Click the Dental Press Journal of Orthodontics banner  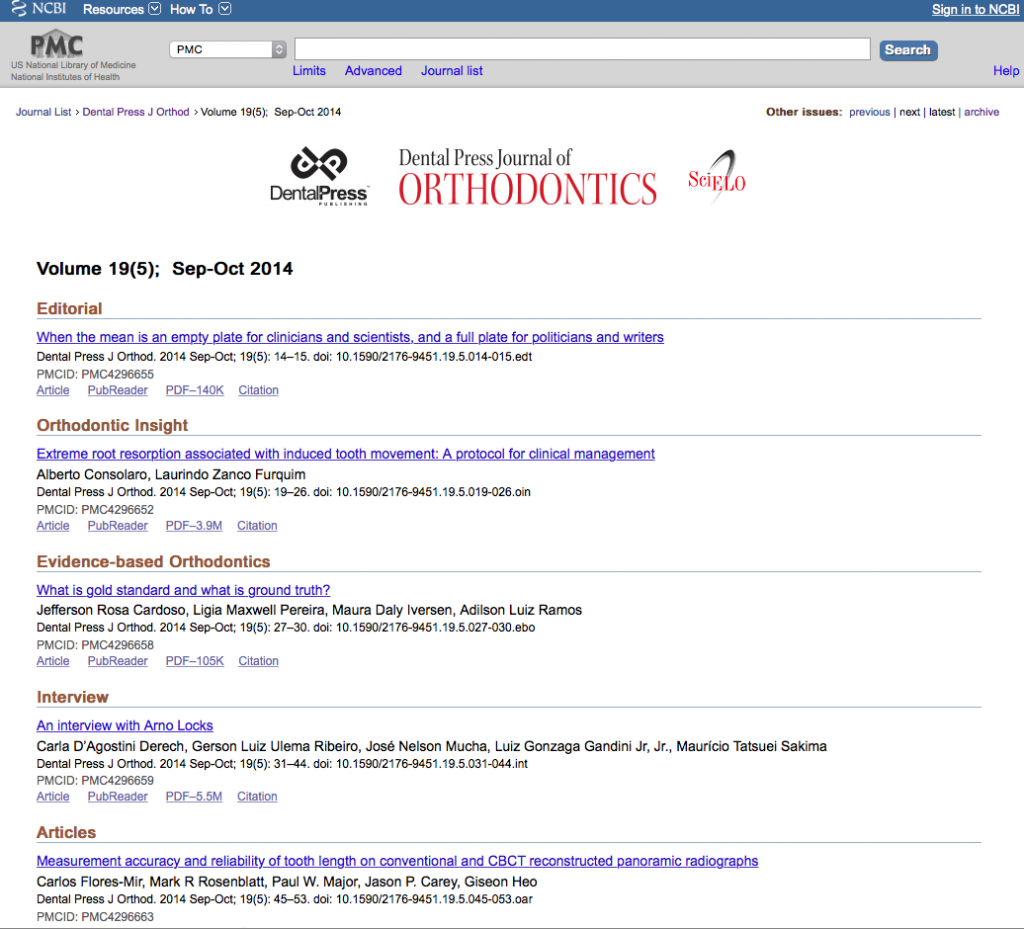click(x=527, y=177)
